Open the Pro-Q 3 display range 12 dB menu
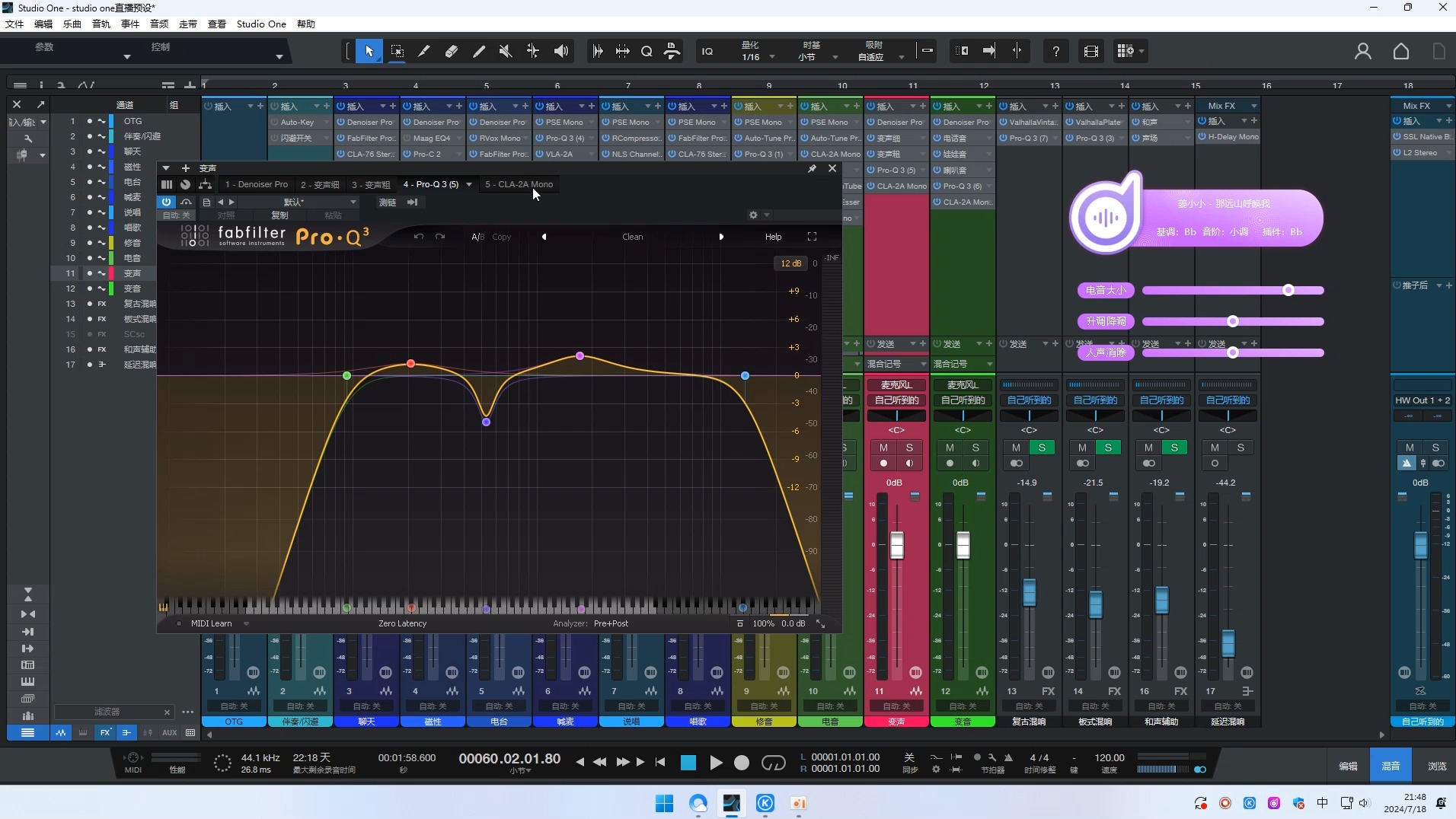Image resolution: width=1456 pixels, height=819 pixels. pos(790,263)
